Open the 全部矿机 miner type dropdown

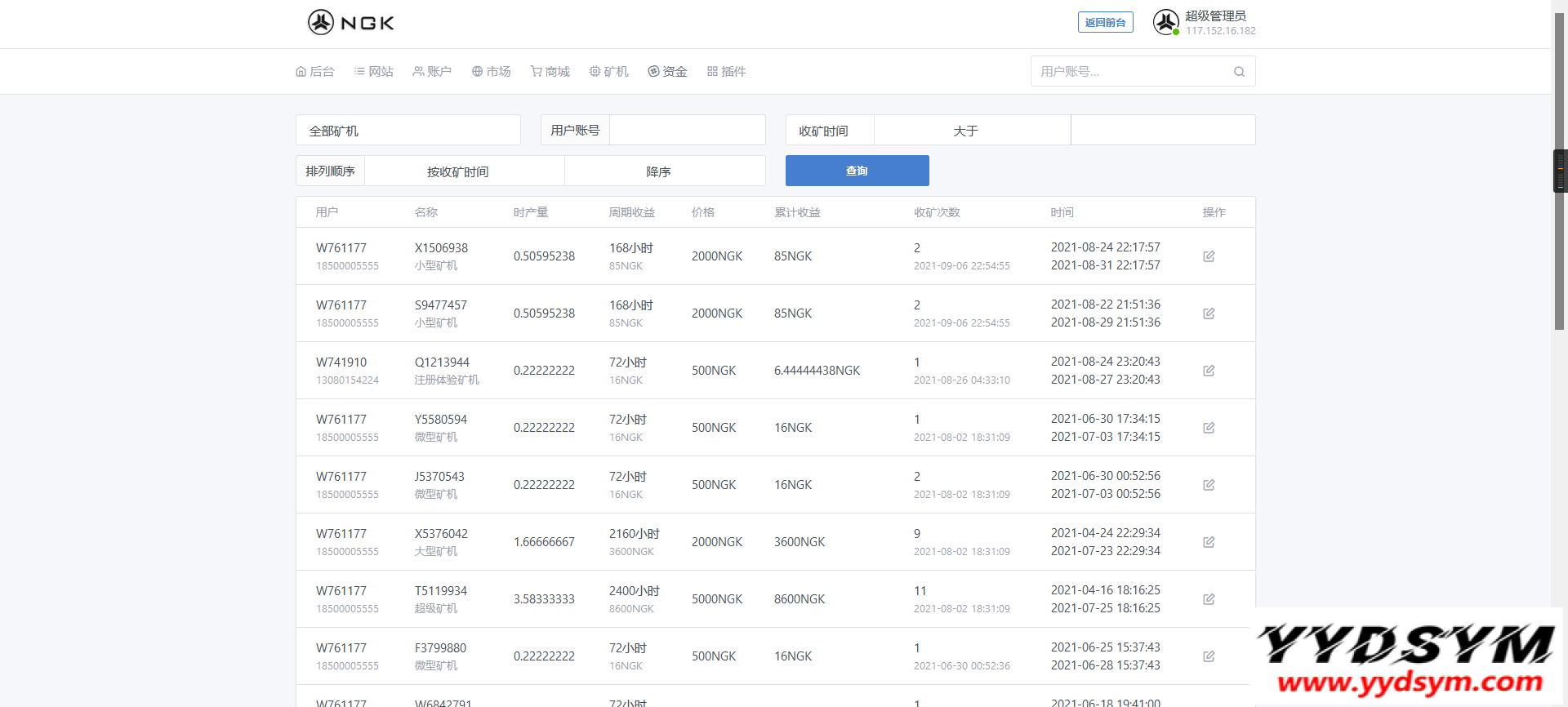(408, 131)
